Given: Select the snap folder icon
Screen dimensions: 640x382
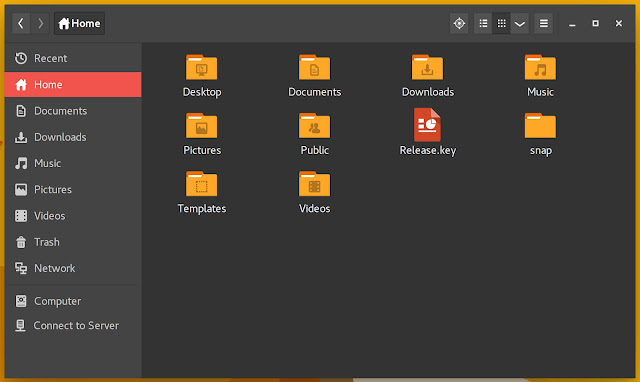Looking at the screenshot, I should pos(540,126).
